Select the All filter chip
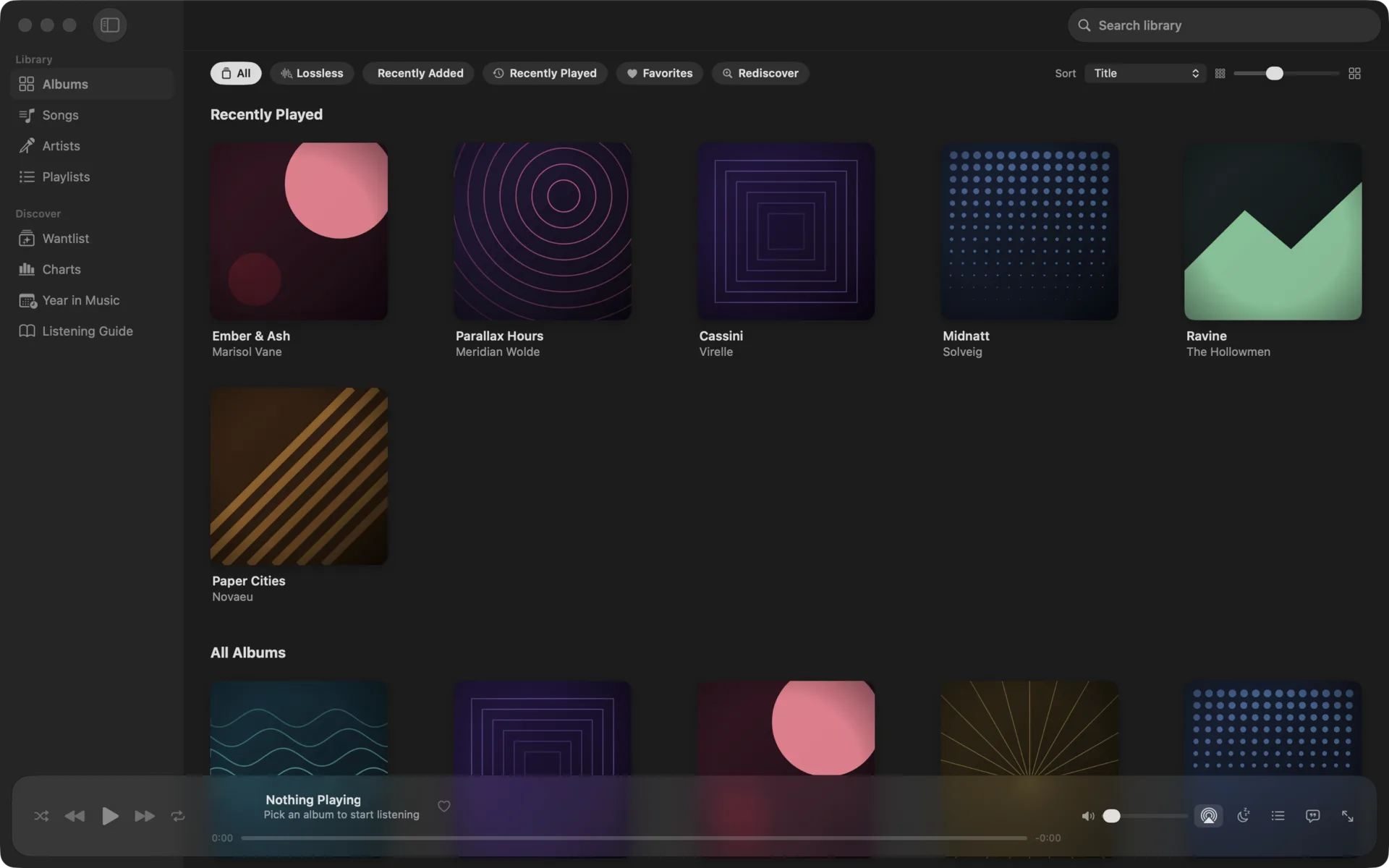The height and width of the screenshot is (868, 1389). click(x=236, y=73)
